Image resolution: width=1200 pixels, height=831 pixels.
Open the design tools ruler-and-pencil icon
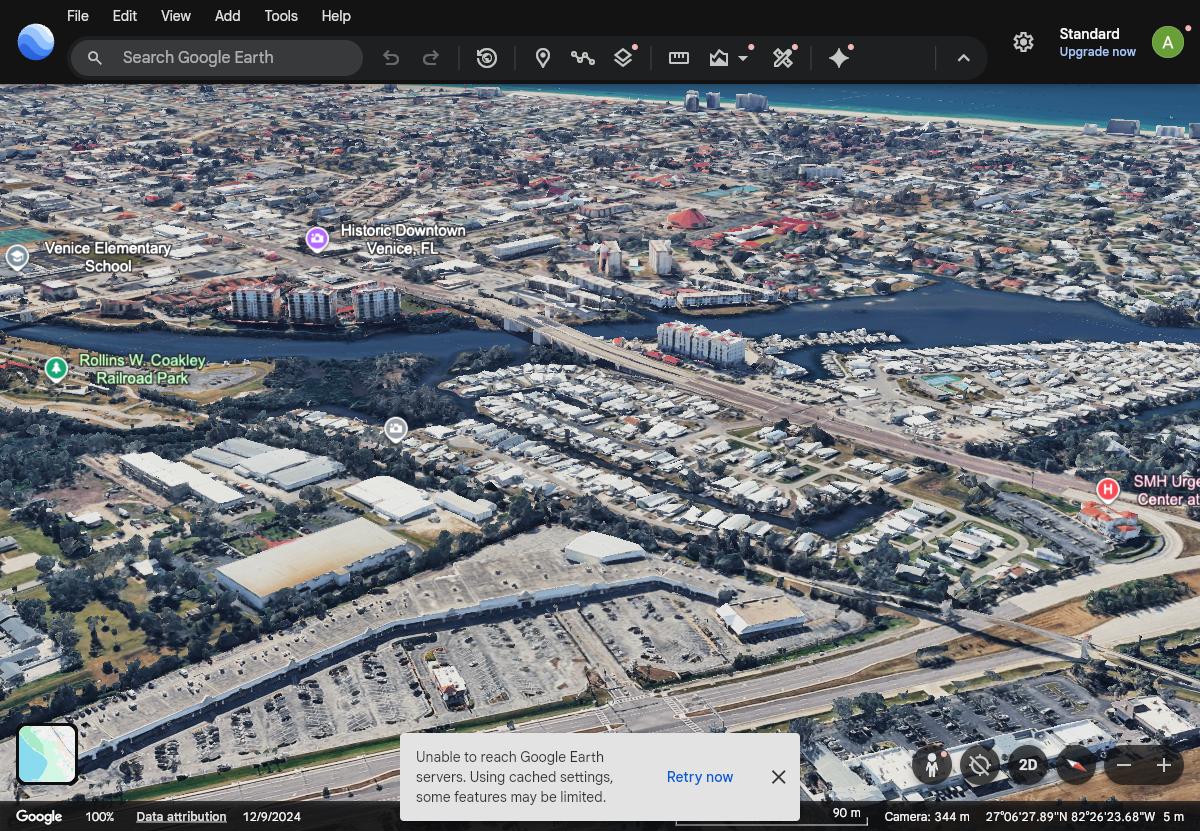point(783,58)
